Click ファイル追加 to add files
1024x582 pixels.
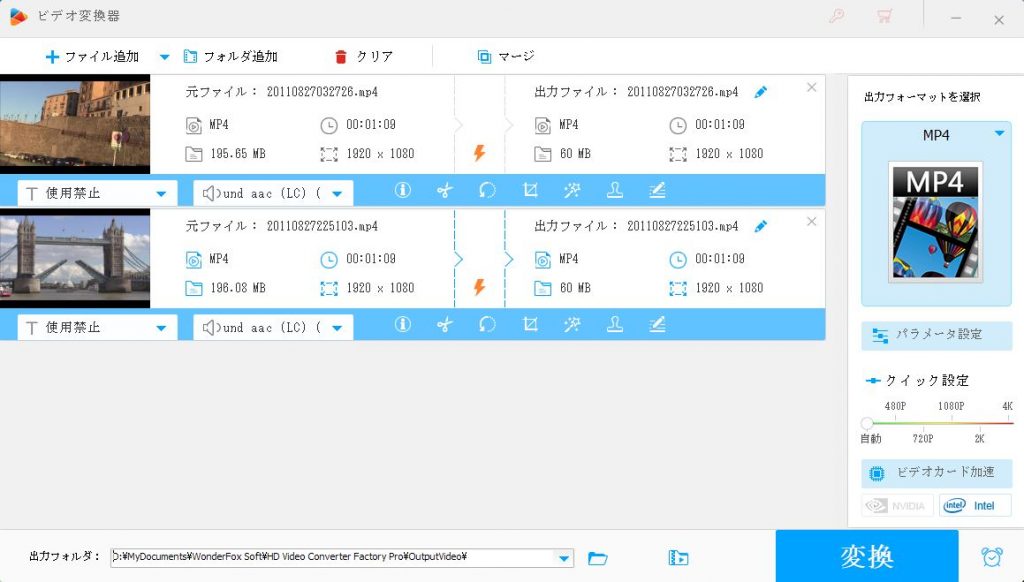coord(92,57)
